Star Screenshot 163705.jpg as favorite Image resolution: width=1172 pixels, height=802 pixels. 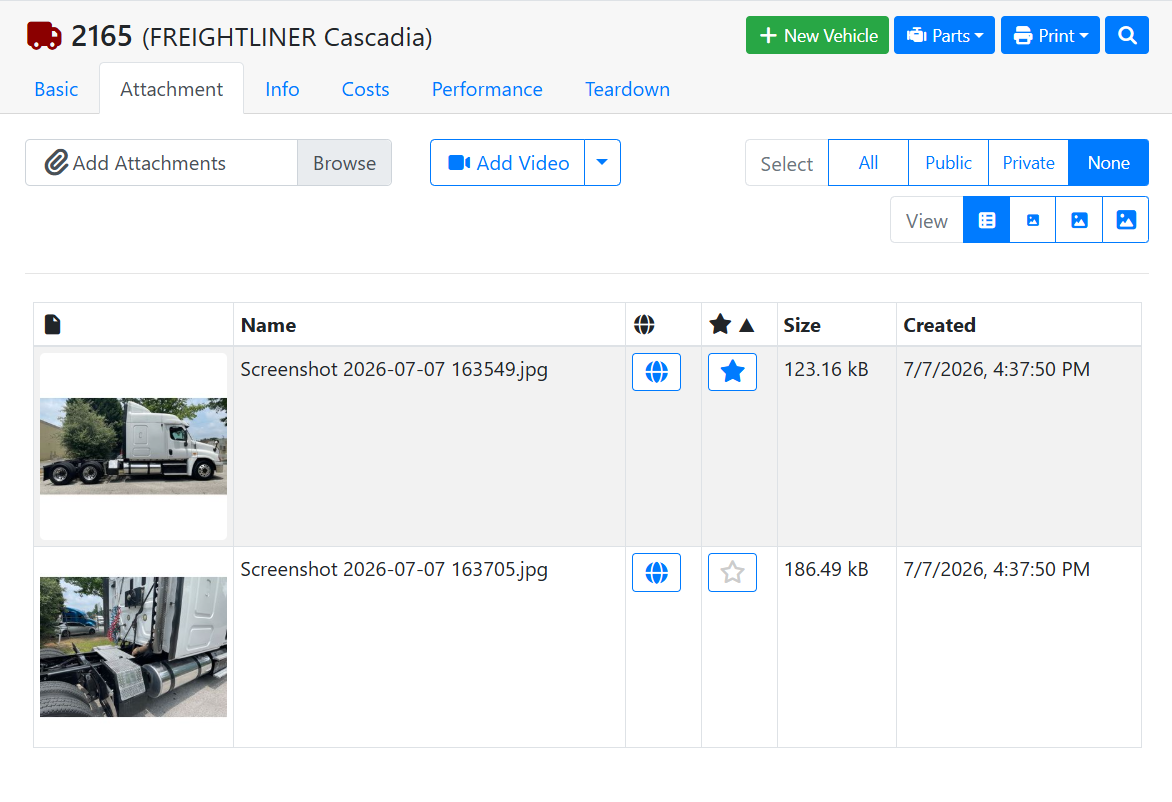pos(732,573)
